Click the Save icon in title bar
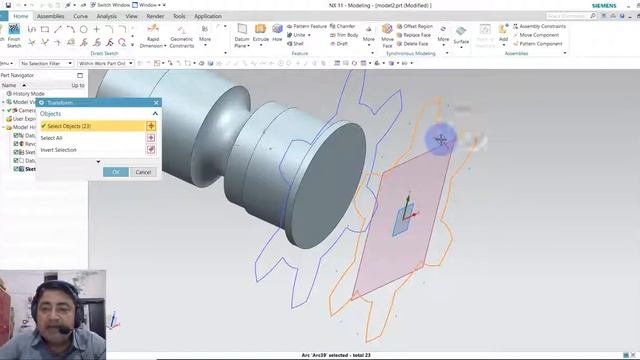The image size is (640, 360). [x=8, y=5]
